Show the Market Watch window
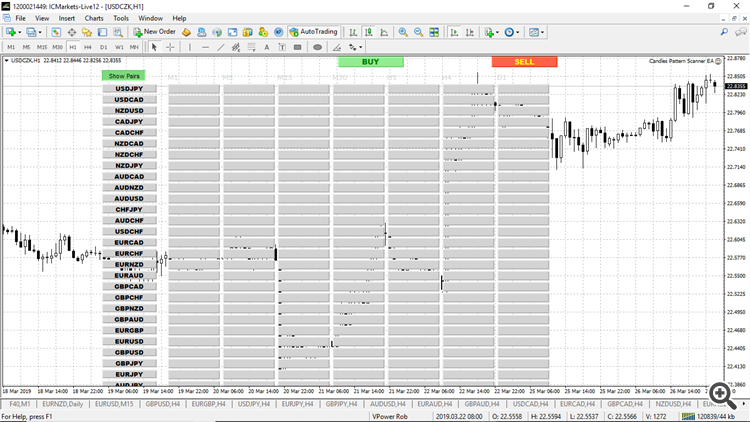This screenshot has width=750, height=422. (56, 32)
